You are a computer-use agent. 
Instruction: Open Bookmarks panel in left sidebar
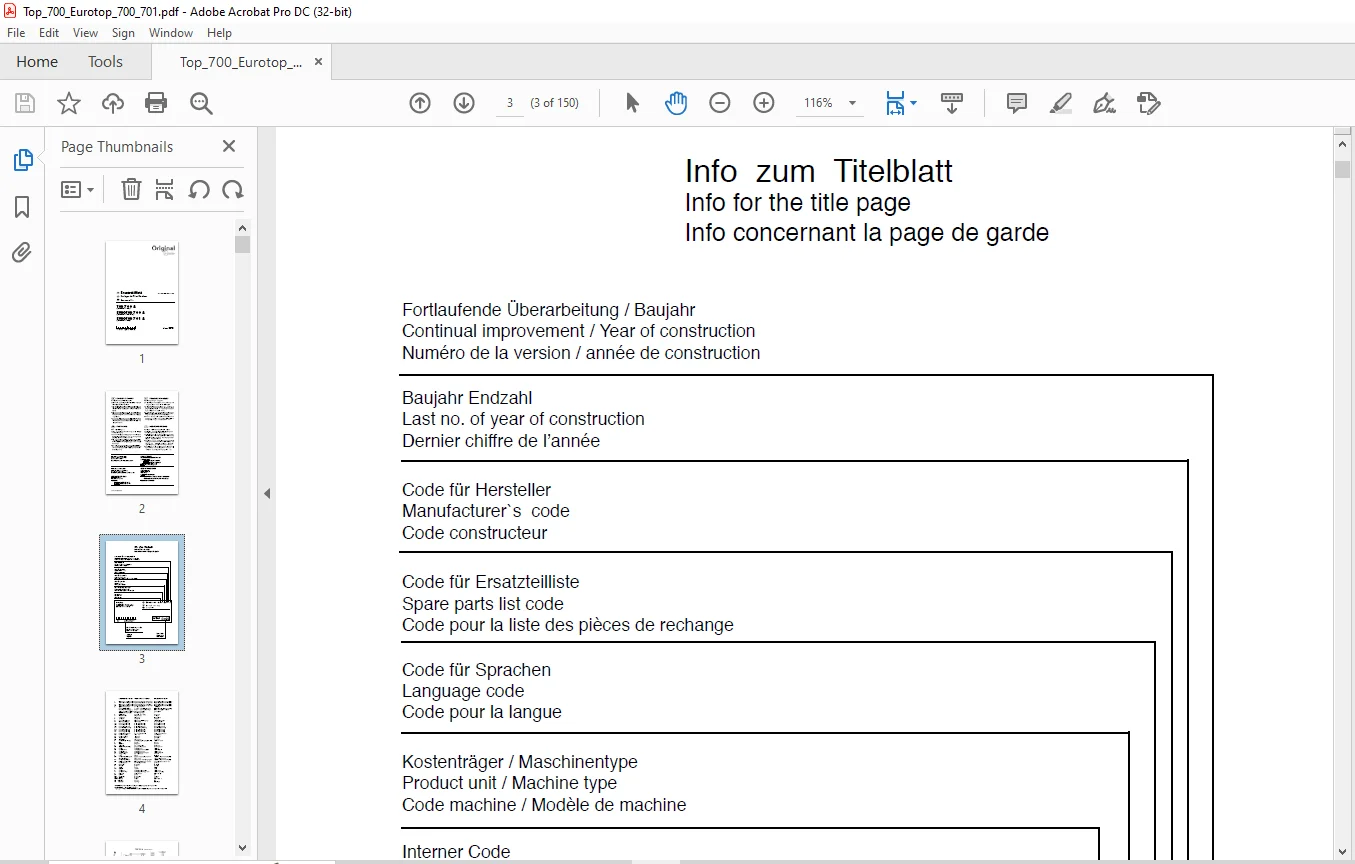[x=22, y=207]
